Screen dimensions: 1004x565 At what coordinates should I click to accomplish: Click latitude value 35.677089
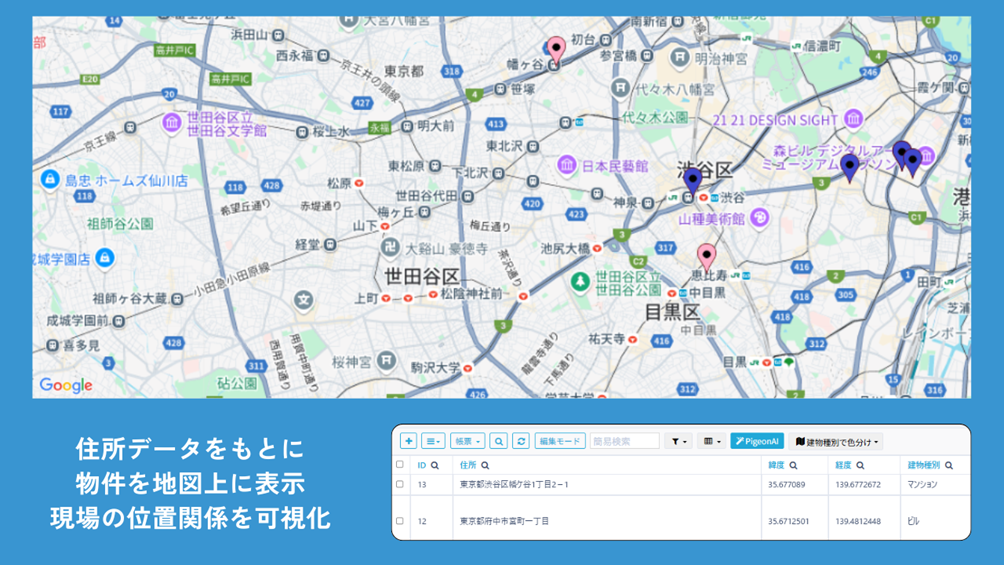click(786, 485)
